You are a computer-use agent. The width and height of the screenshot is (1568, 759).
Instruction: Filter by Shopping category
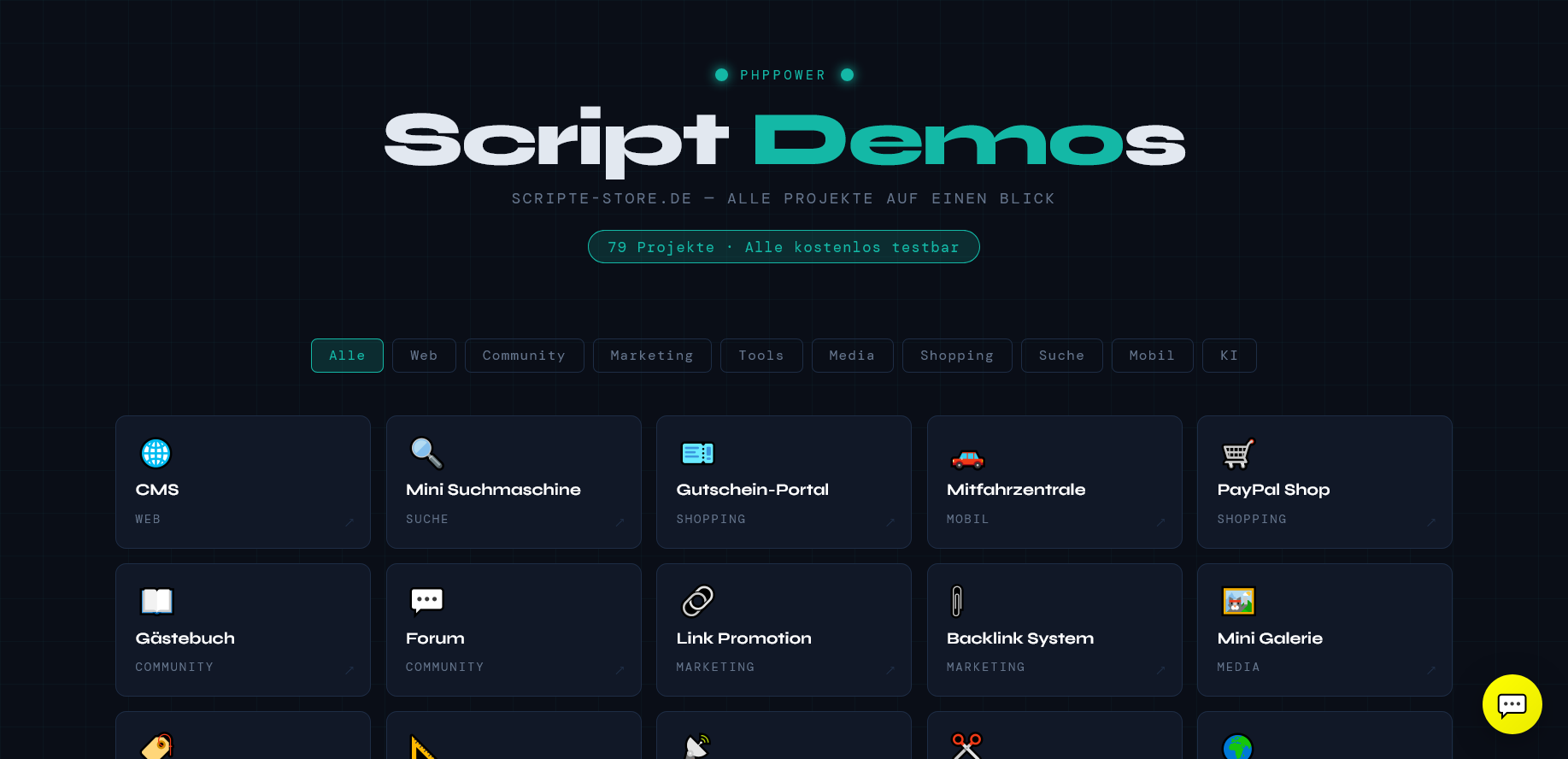pyautogui.click(x=957, y=356)
